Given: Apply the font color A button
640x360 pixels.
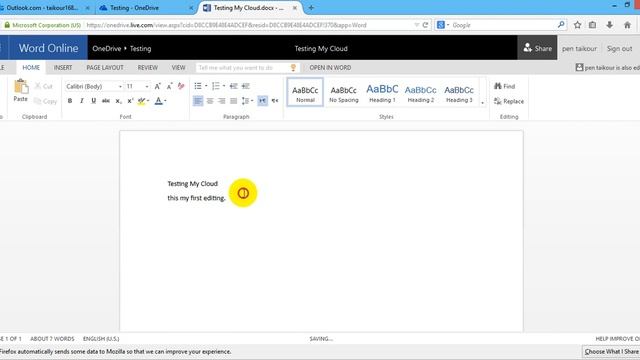Looking at the screenshot, I should (x=158, y=101).
